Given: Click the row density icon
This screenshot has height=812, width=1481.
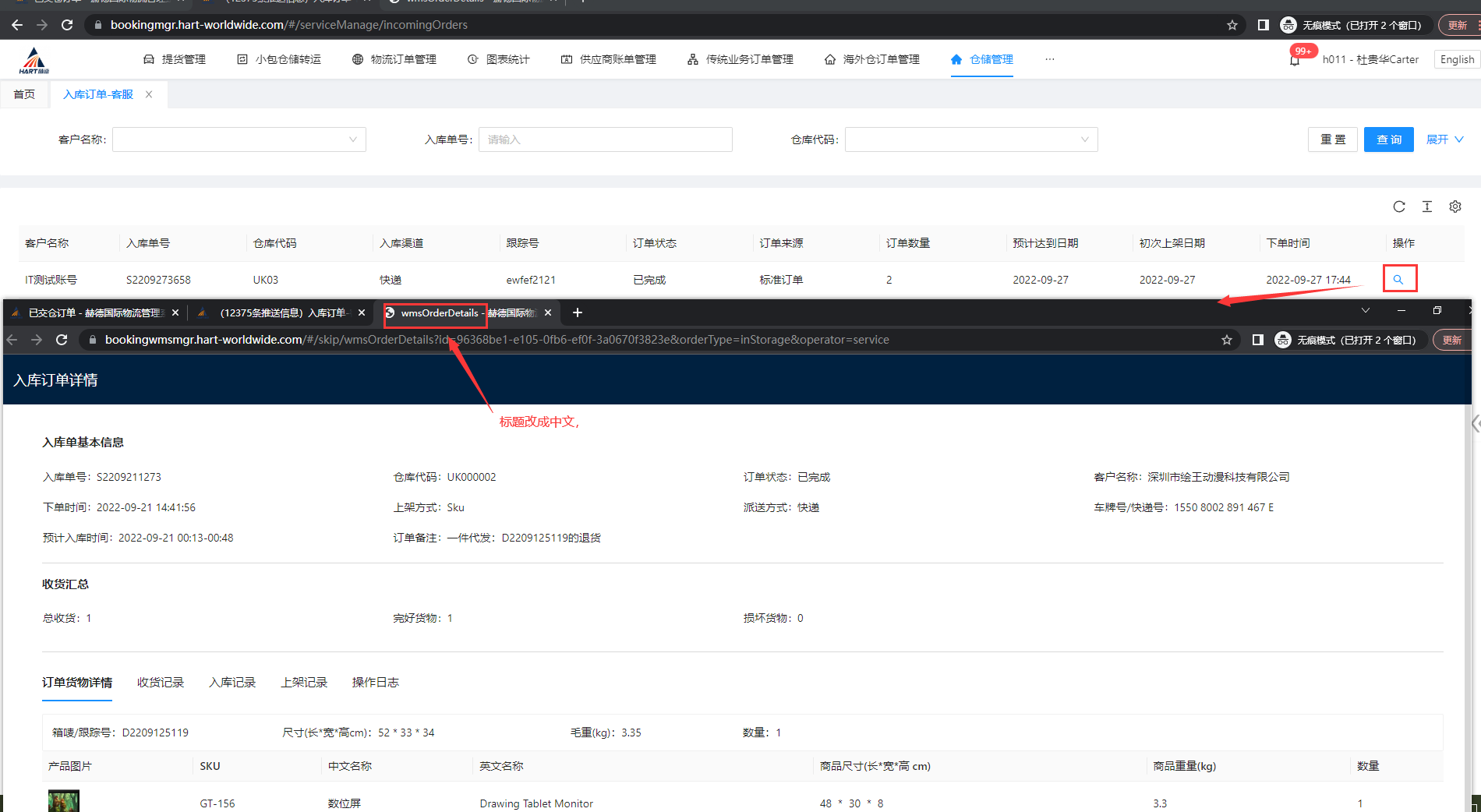Looking at the screenshot, I should point(1426,207).
